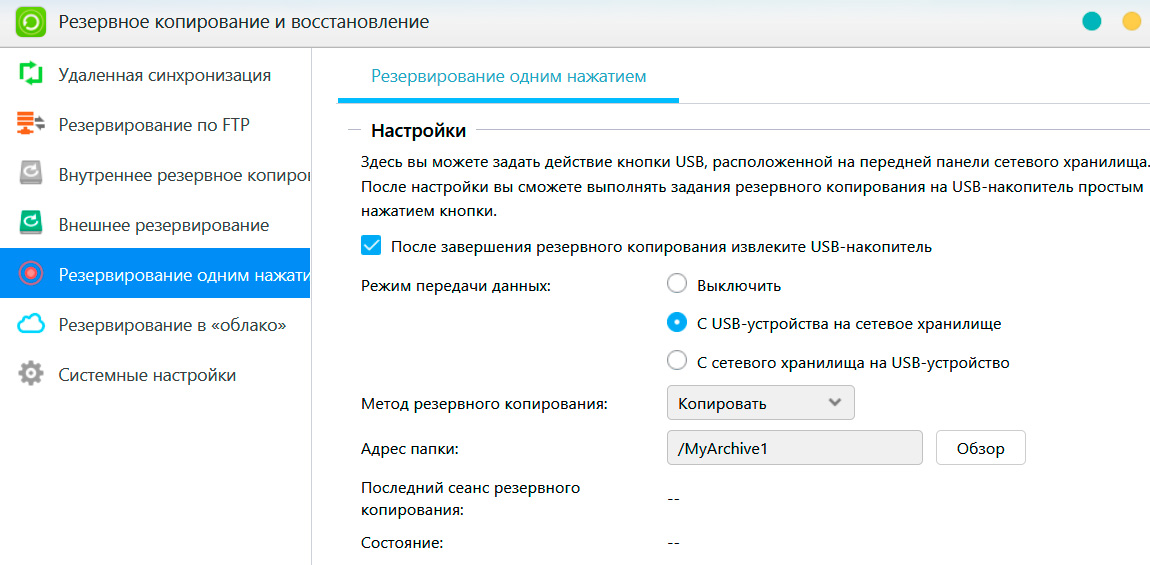
Task: Click the external backup (Внешнее резервирование) icon
Action: (x=32, y=224)
